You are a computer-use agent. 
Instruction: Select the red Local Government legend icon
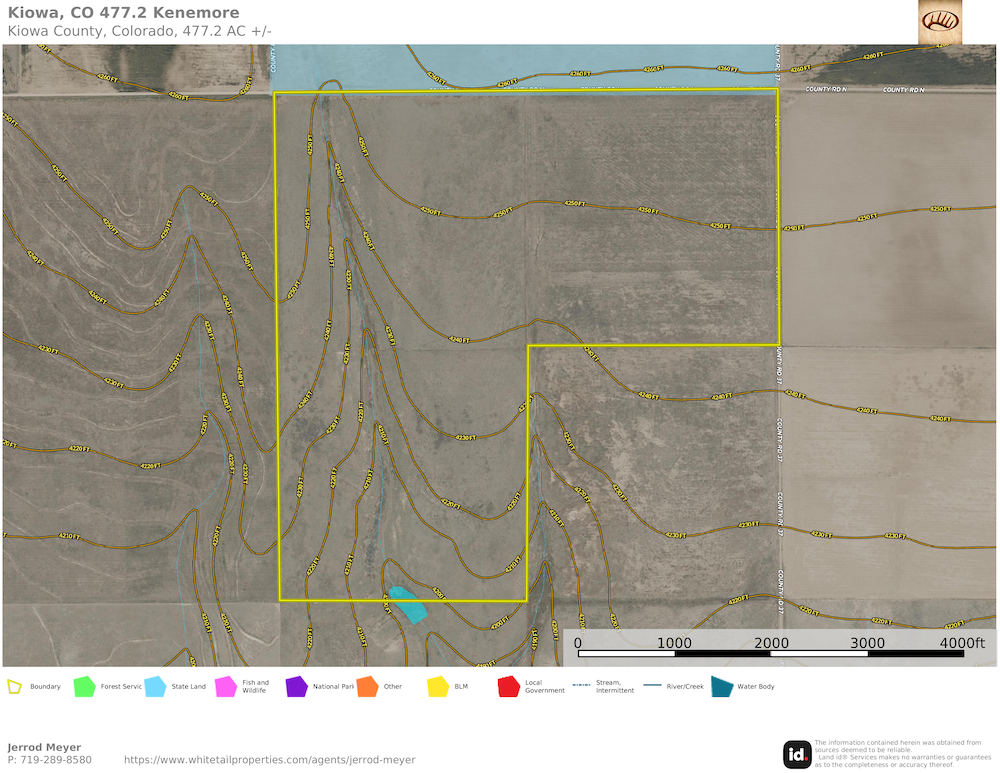click(509, 687)
